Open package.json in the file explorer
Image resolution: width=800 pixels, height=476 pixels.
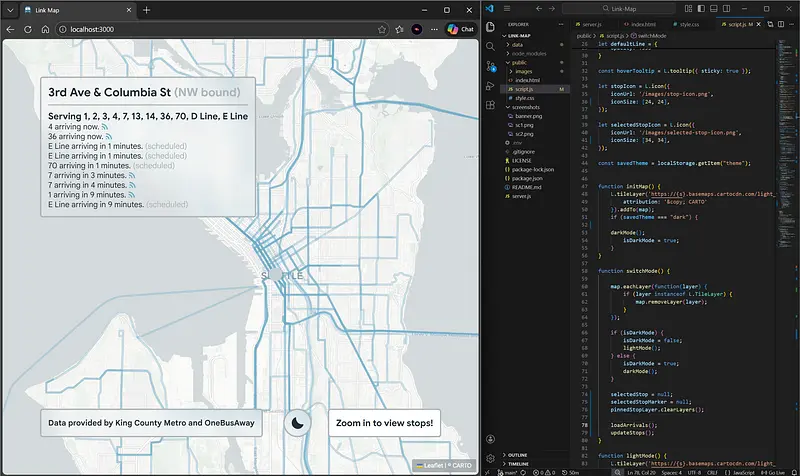pyautogui.click(x=528, y=178)
